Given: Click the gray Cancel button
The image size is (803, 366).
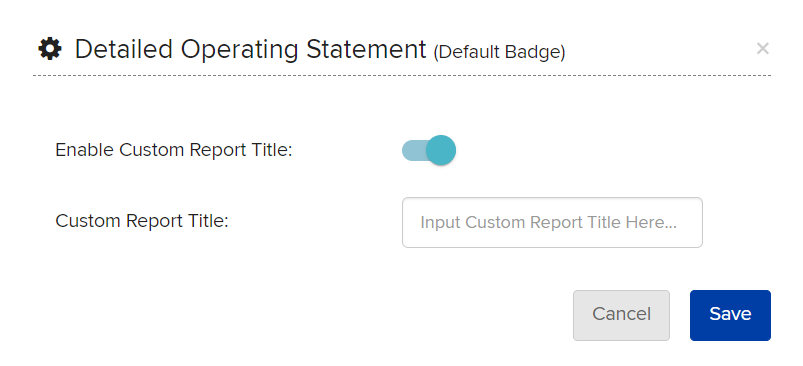Looking at the screenshot, I should pyautogui.click(x=621, y=315).
